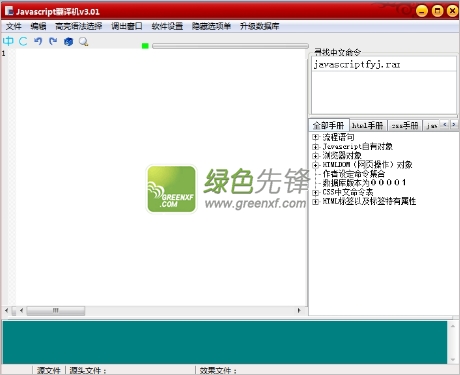Viewport: 460px width, 375px height.
Task: Select 数据库版本为00001 tree item
Action: pos(364,183)
